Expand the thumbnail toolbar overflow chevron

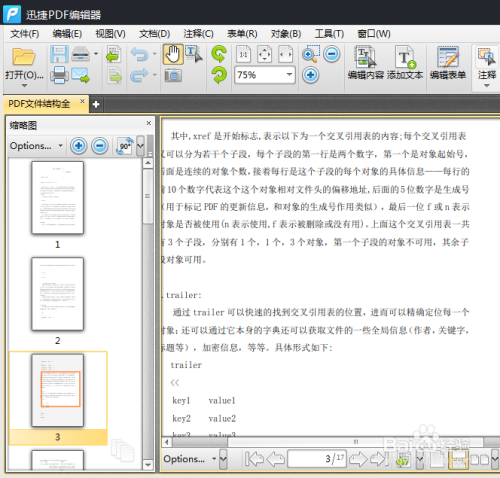coord(140,146)
